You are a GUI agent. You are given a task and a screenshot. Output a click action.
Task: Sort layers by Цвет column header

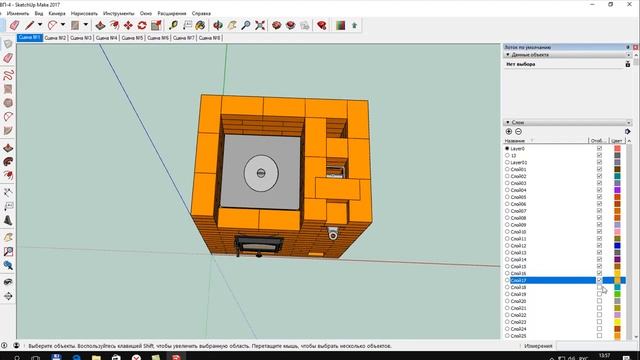[x=617, y=141]
